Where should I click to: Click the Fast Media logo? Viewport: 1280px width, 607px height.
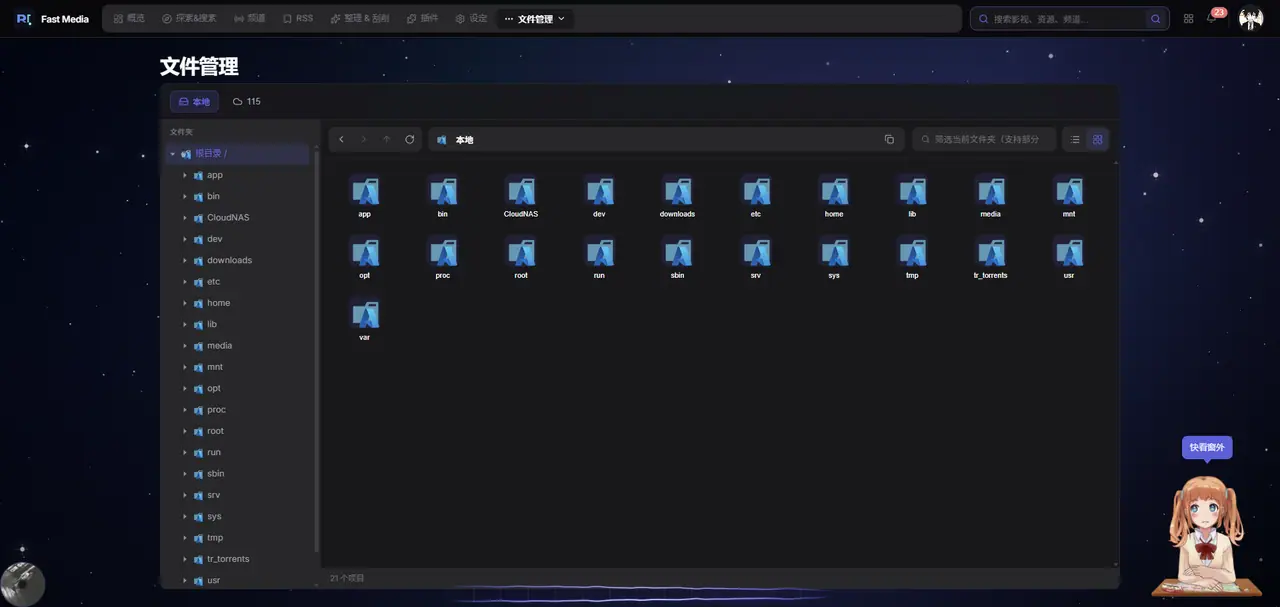click(53, 18)
